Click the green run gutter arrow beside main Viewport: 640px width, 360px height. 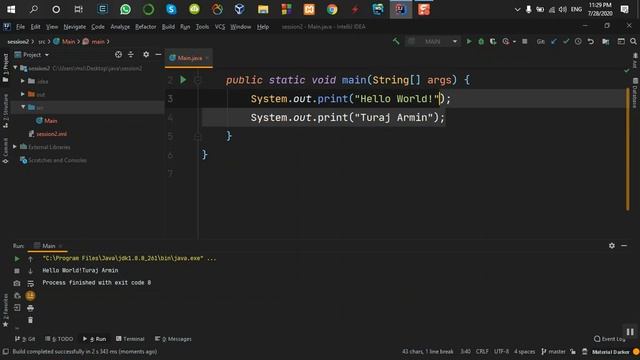[x=183, y=80]
